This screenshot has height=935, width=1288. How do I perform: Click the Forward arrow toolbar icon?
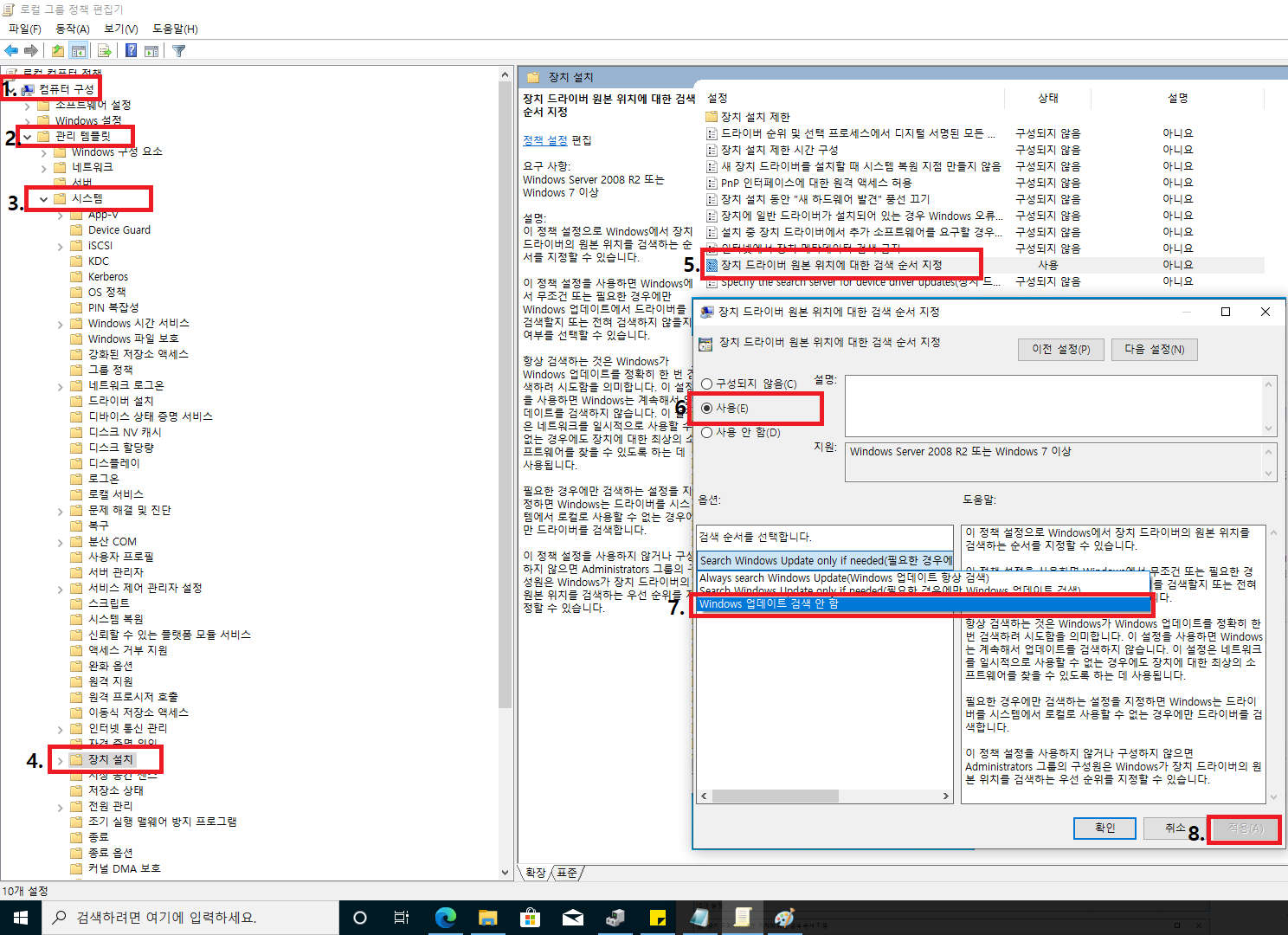31,50
